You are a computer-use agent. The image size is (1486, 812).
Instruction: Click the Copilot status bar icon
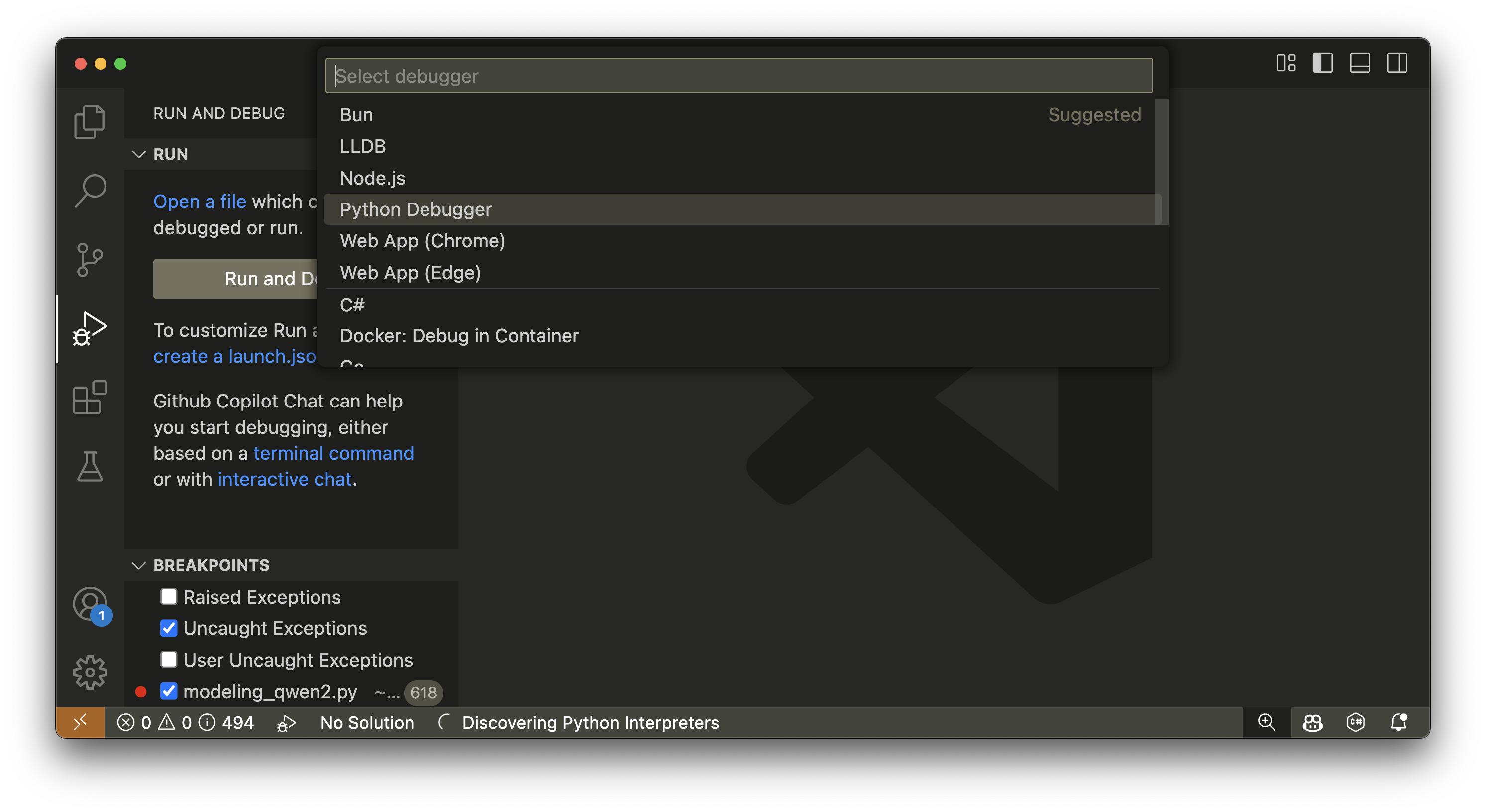click(1312, 722)
